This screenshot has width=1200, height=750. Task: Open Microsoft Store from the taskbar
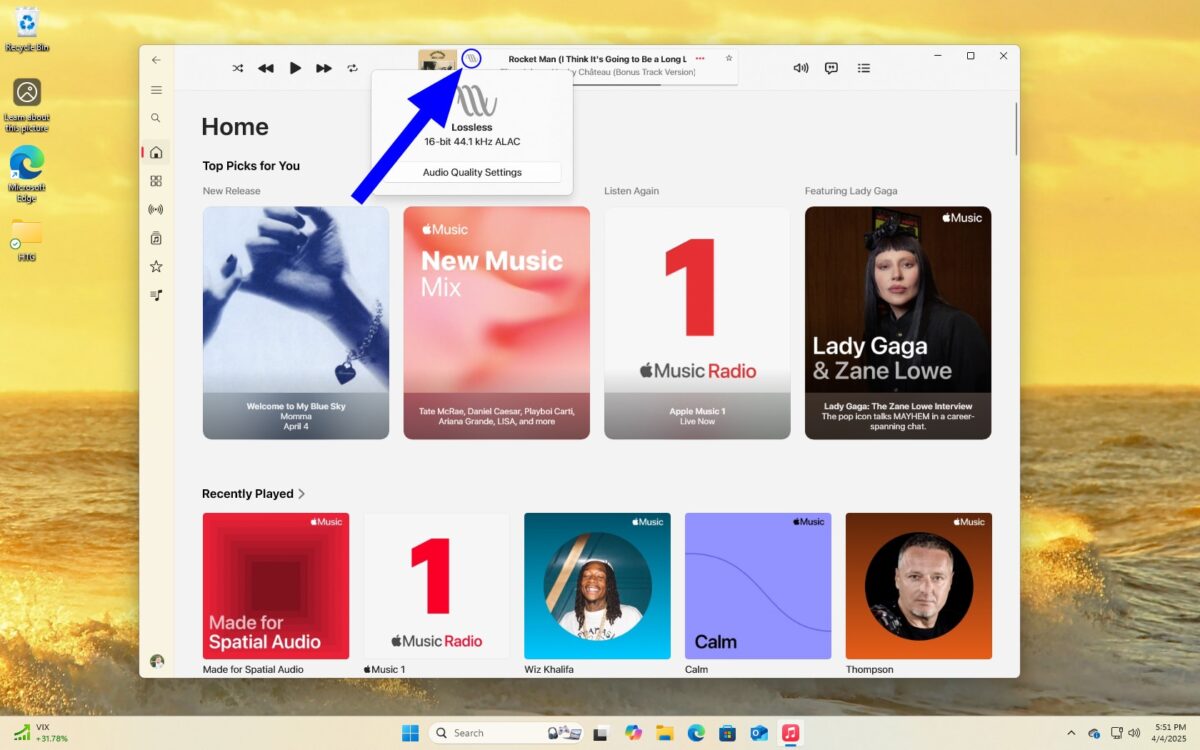click(x=728, y=733)
